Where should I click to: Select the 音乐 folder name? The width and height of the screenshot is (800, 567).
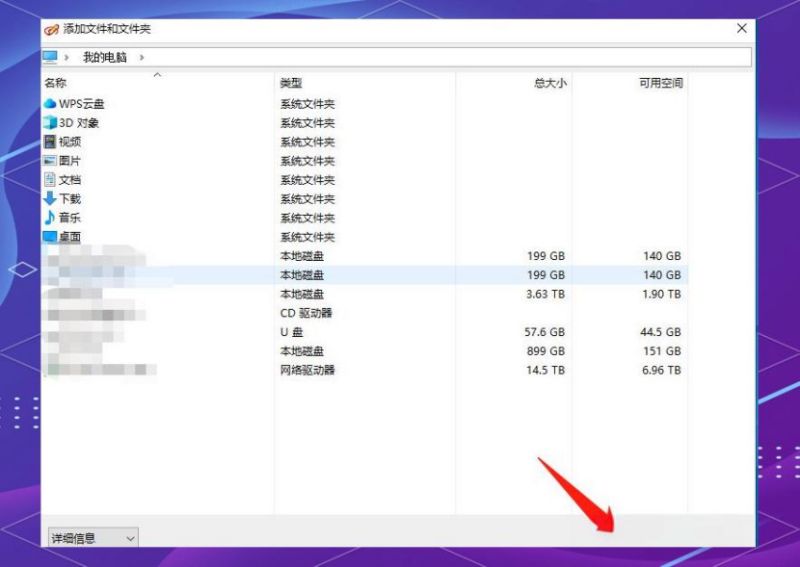70,218
